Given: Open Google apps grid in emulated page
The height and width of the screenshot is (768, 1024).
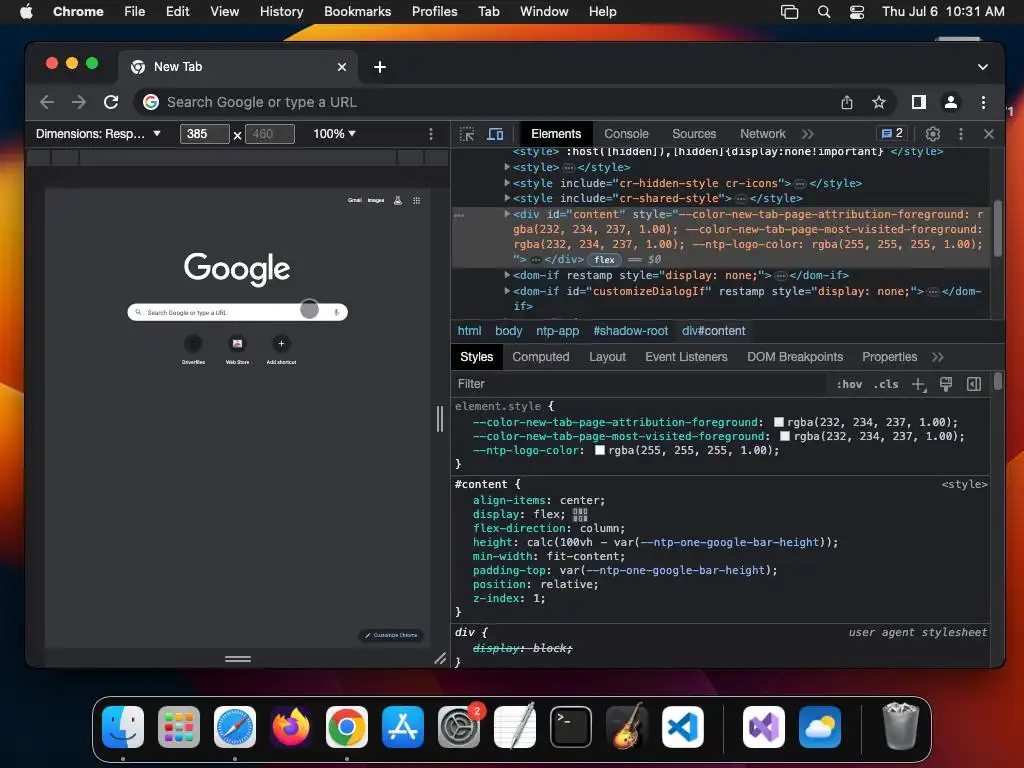Looking at the screenshot, I should click(x=417, y=200).
